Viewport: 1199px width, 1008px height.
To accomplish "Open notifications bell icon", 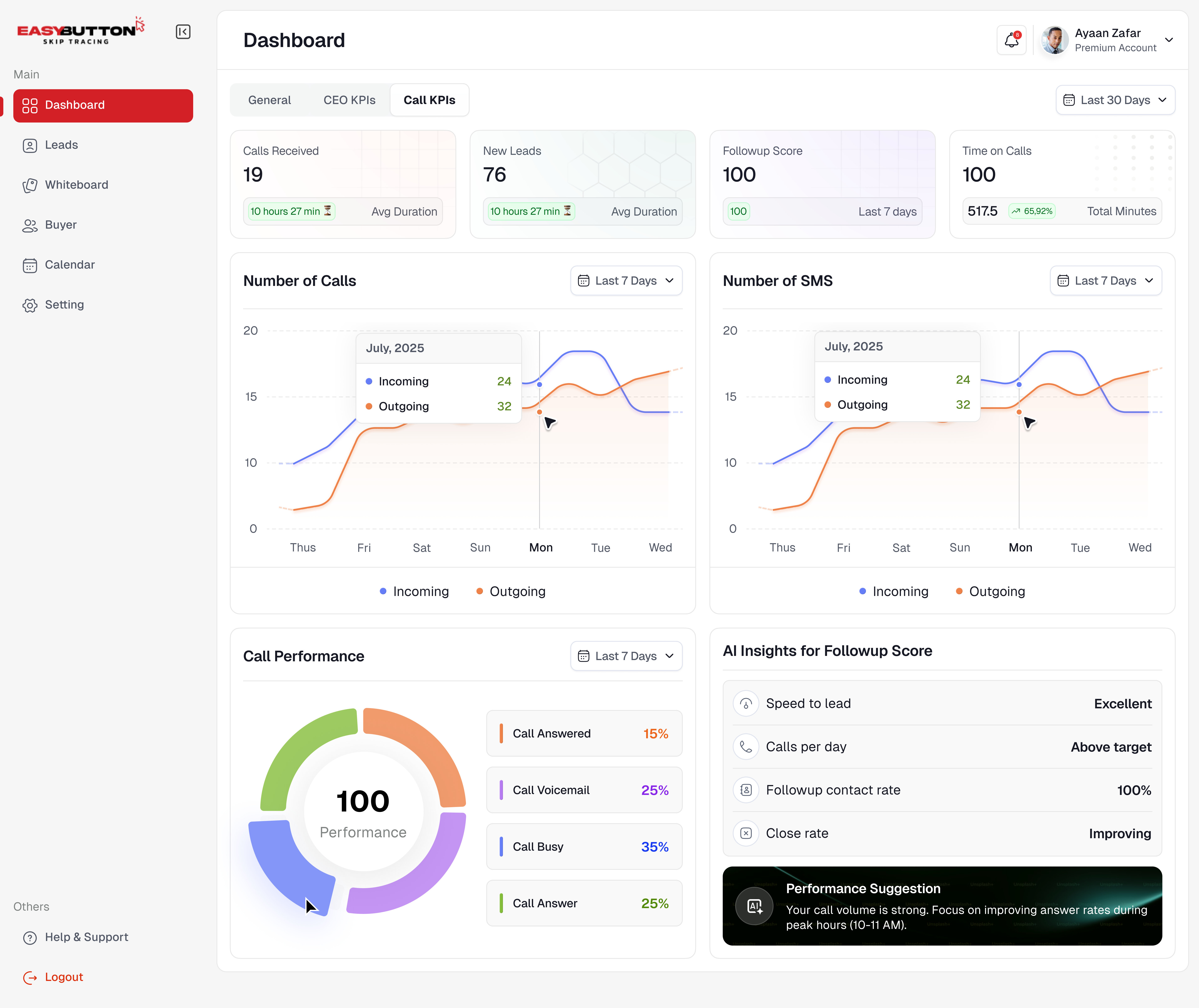I will [x=1011, y=40].
